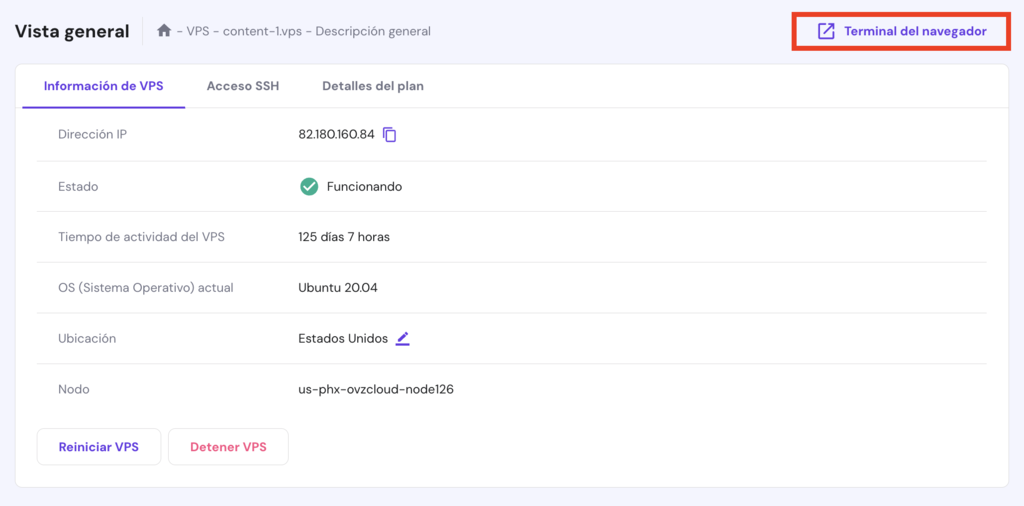Select the Detalles del plan tab
1024x506 pixels.
click(x=373, y=86)
